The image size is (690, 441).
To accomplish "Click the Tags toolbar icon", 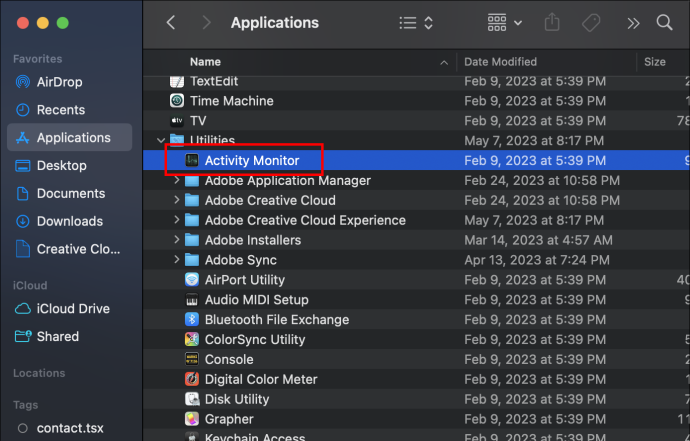I will pos(591,22).
